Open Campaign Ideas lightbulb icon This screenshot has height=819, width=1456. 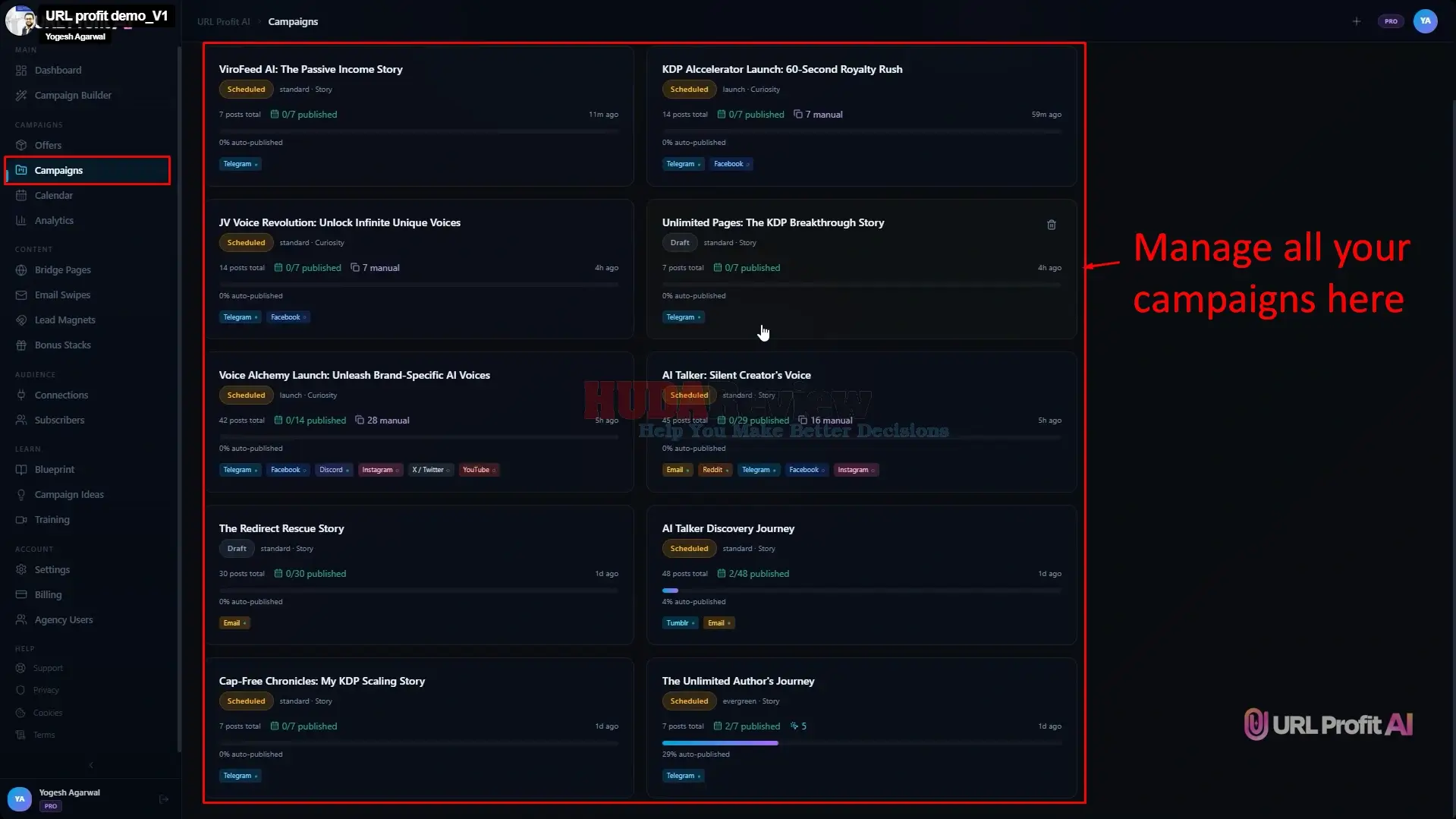coord(21,494)
